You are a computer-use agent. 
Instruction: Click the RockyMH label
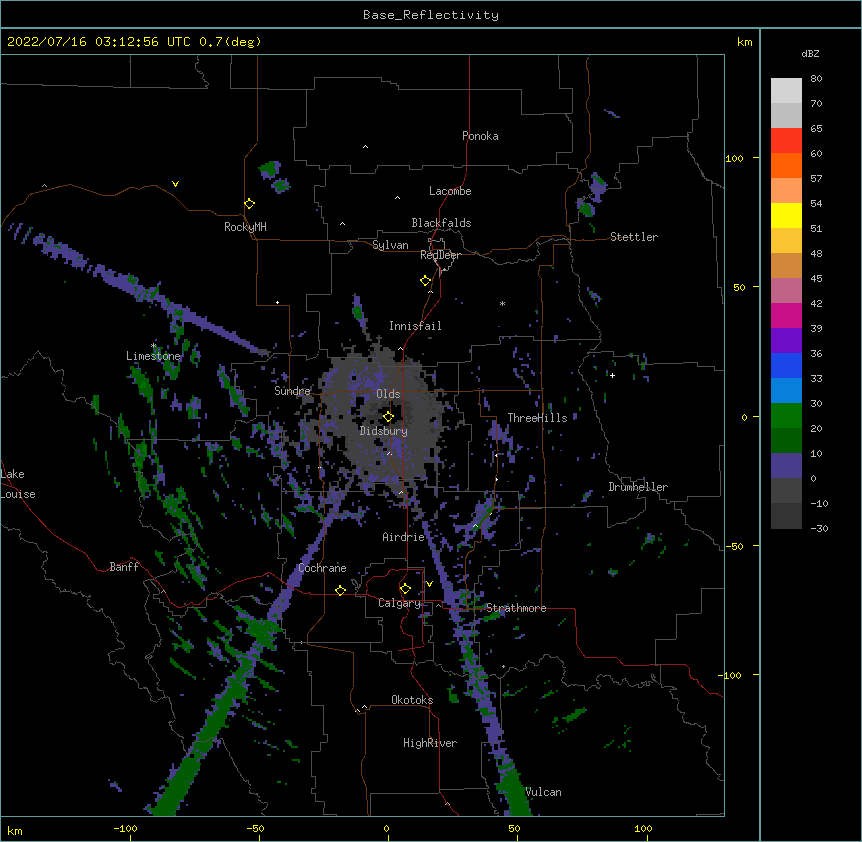(x=245, y=227)
